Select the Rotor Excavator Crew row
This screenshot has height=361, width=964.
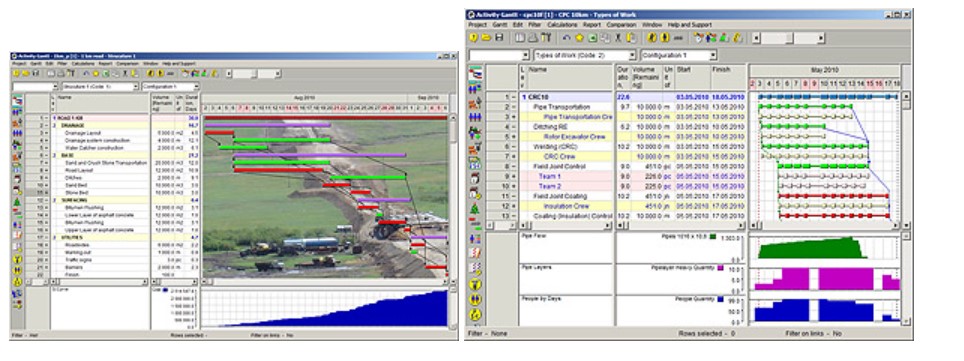point(566,137)
